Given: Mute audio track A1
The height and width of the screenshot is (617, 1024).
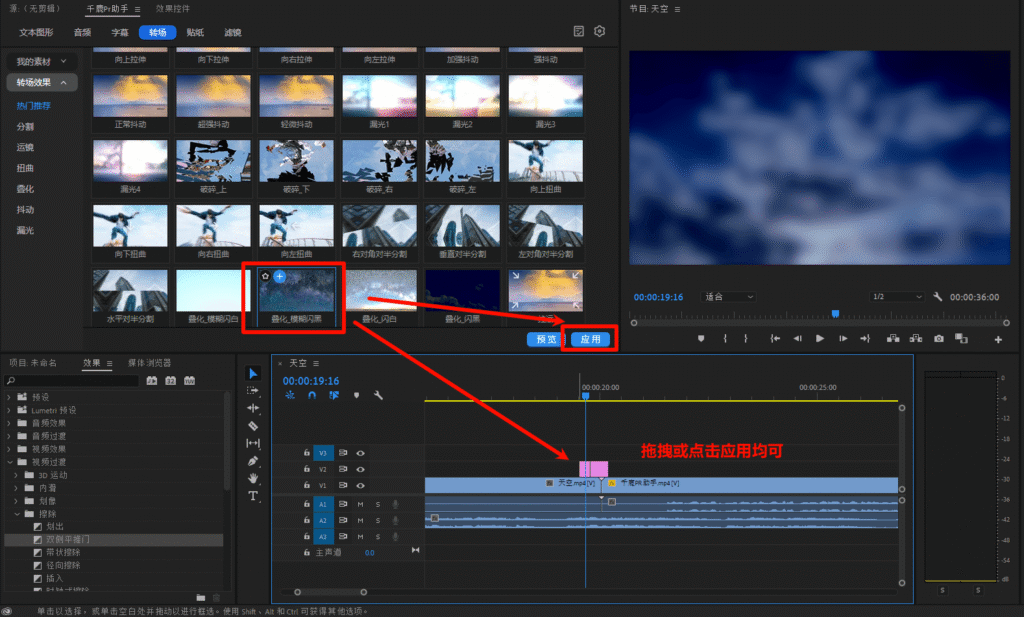Looking at the screenshot, I should coord(360,504).
